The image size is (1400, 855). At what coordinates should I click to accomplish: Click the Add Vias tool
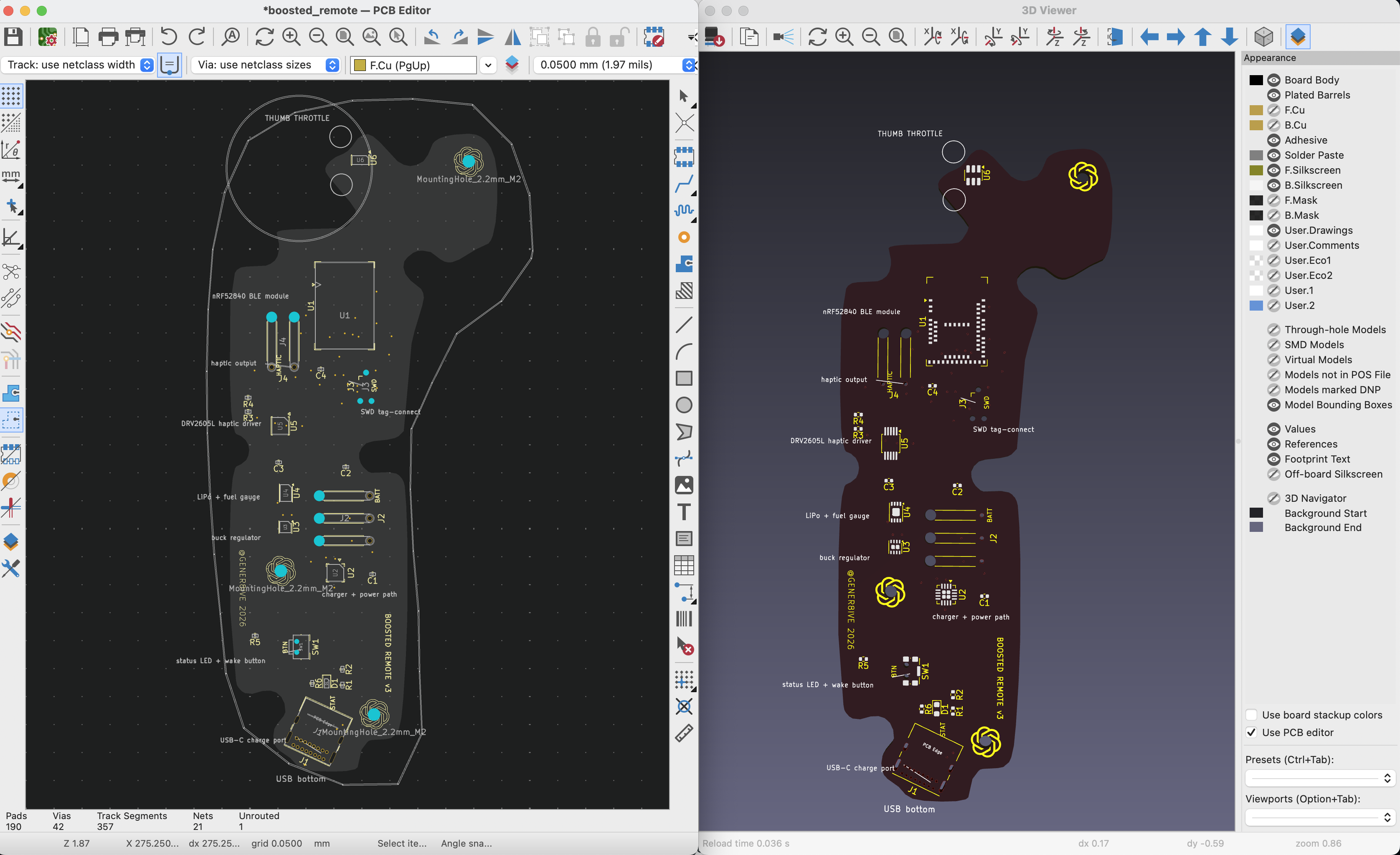(684, 237)
